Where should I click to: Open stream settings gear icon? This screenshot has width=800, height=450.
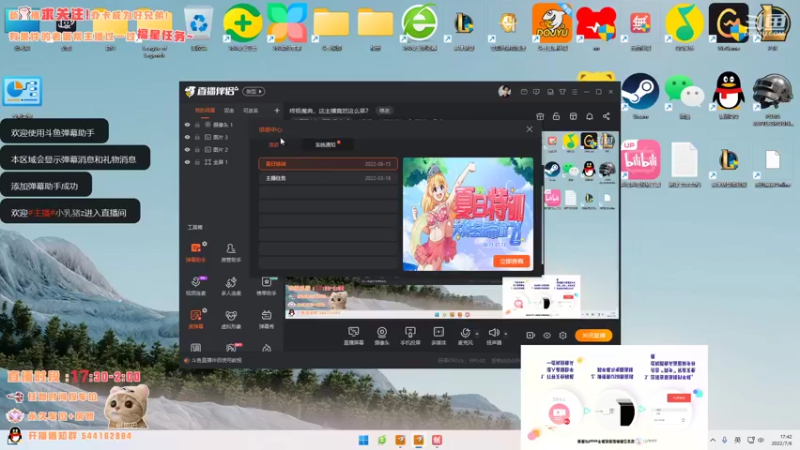click(x=563, y=335)
